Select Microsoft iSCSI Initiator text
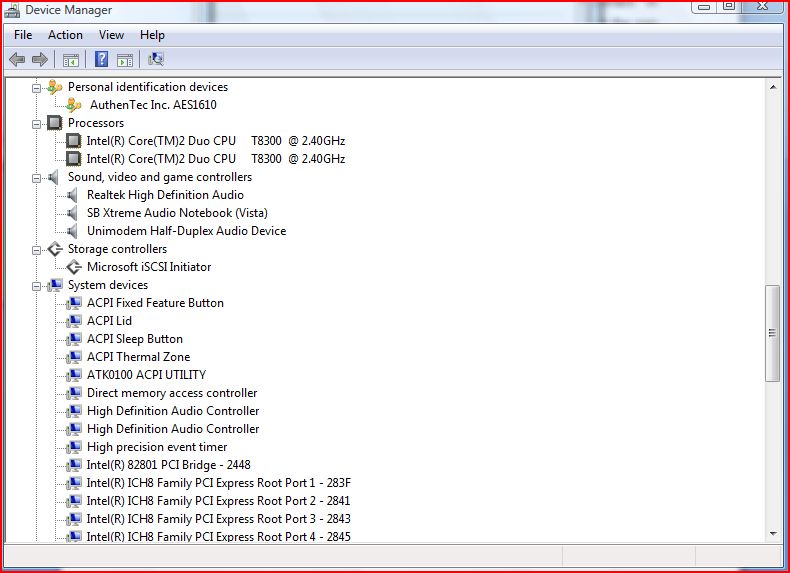Image resolution: width=790 pixels, height=573 pixels. pos(149,267)
